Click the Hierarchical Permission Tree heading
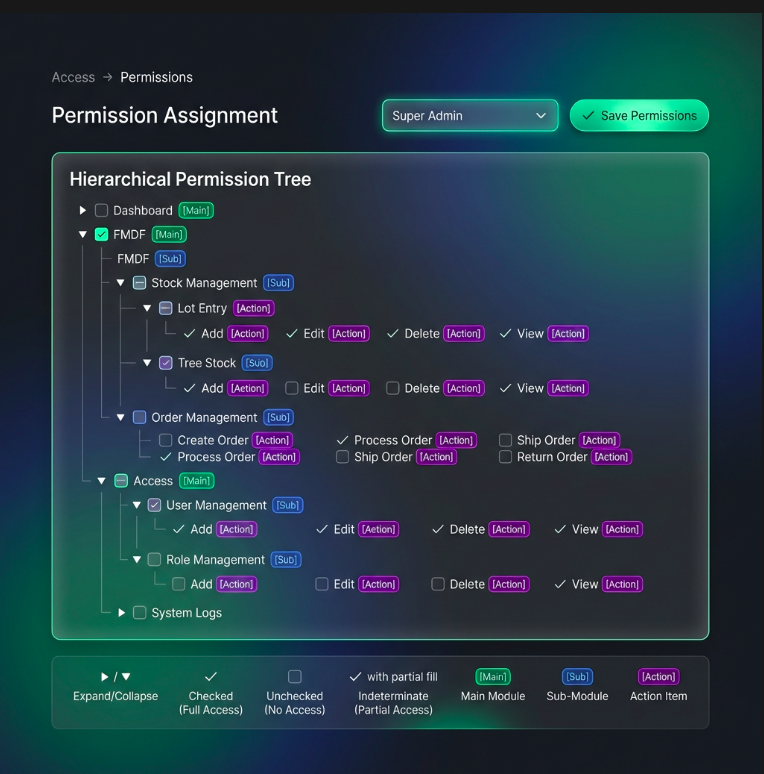Viewport: 764px width, 774px height. click(191, 179)
